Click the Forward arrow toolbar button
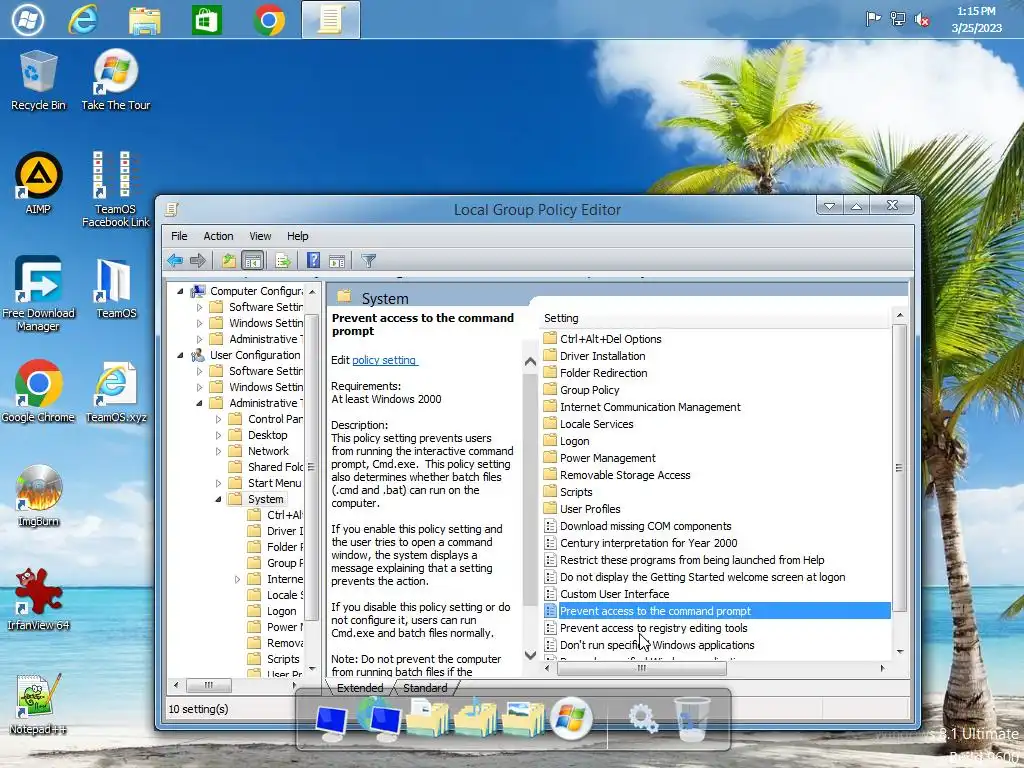 pos(198,261)
